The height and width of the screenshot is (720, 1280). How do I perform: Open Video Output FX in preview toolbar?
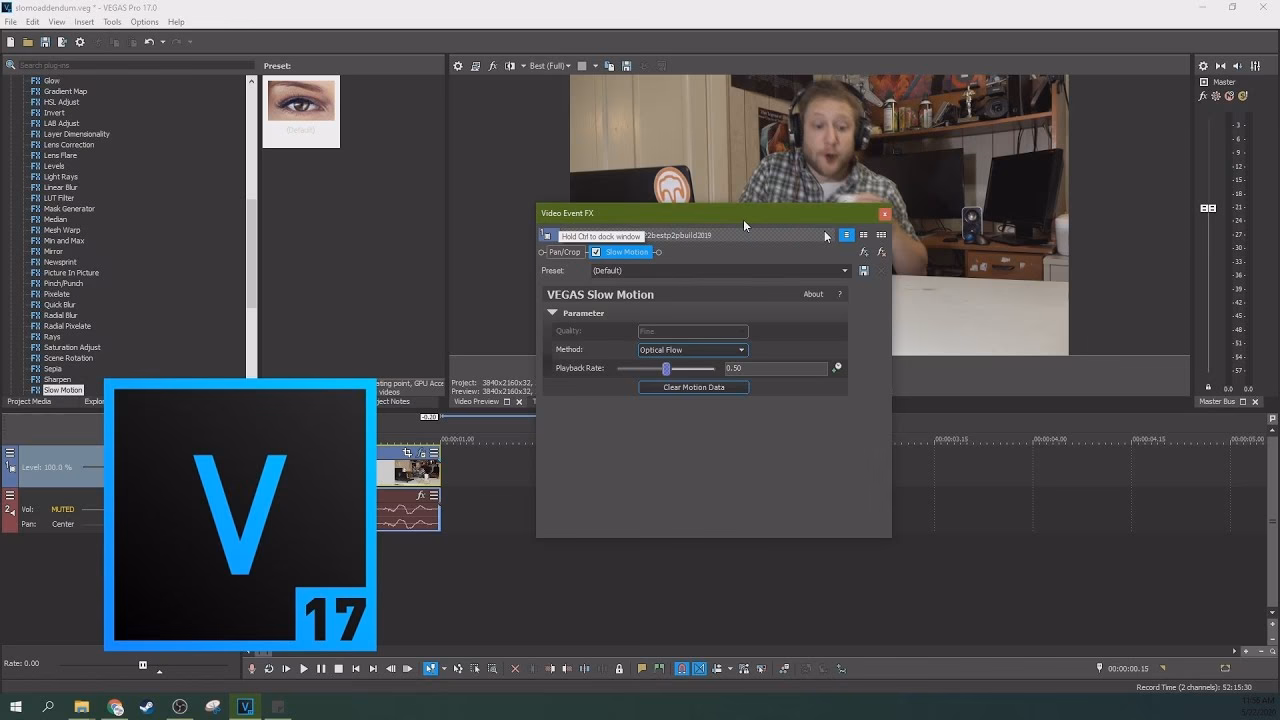click(x=492, y=66)
